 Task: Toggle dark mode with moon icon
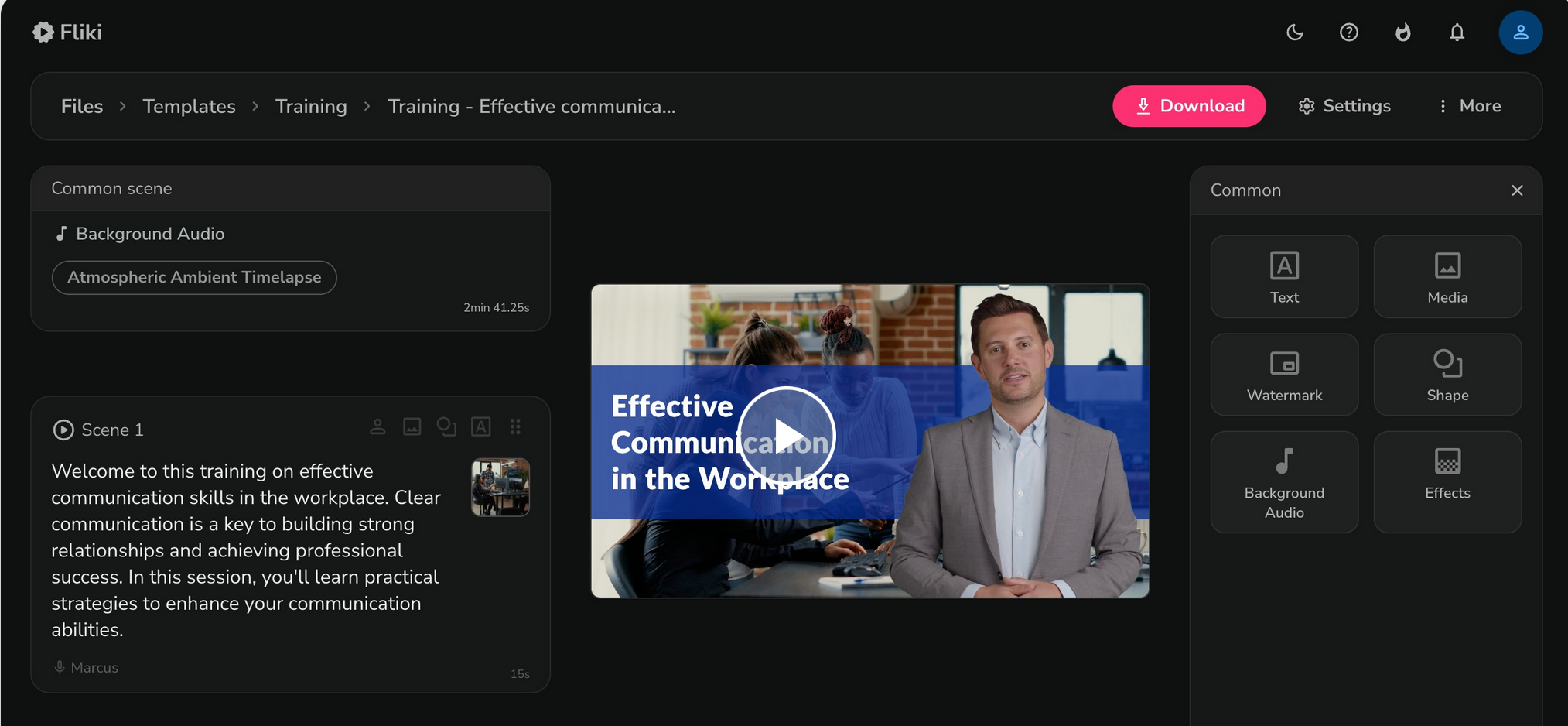pyautogui.click(x=1295, y=33)
